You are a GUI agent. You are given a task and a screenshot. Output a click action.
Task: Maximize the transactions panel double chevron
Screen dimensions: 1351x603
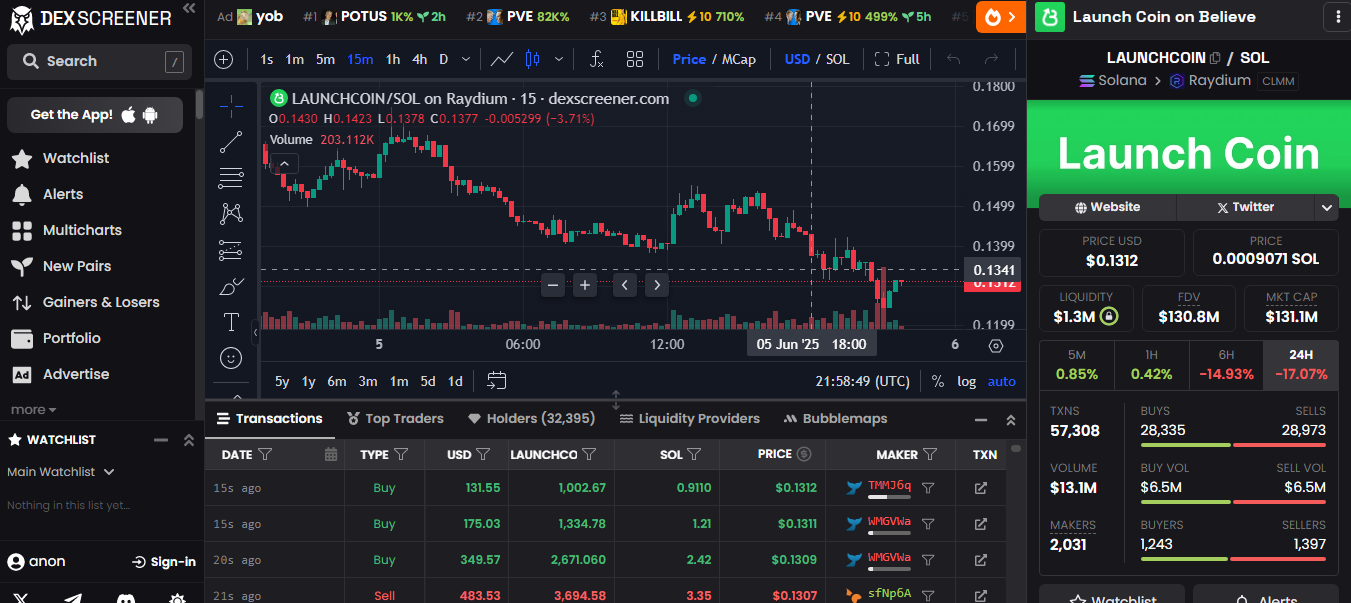coord(1011,419)
